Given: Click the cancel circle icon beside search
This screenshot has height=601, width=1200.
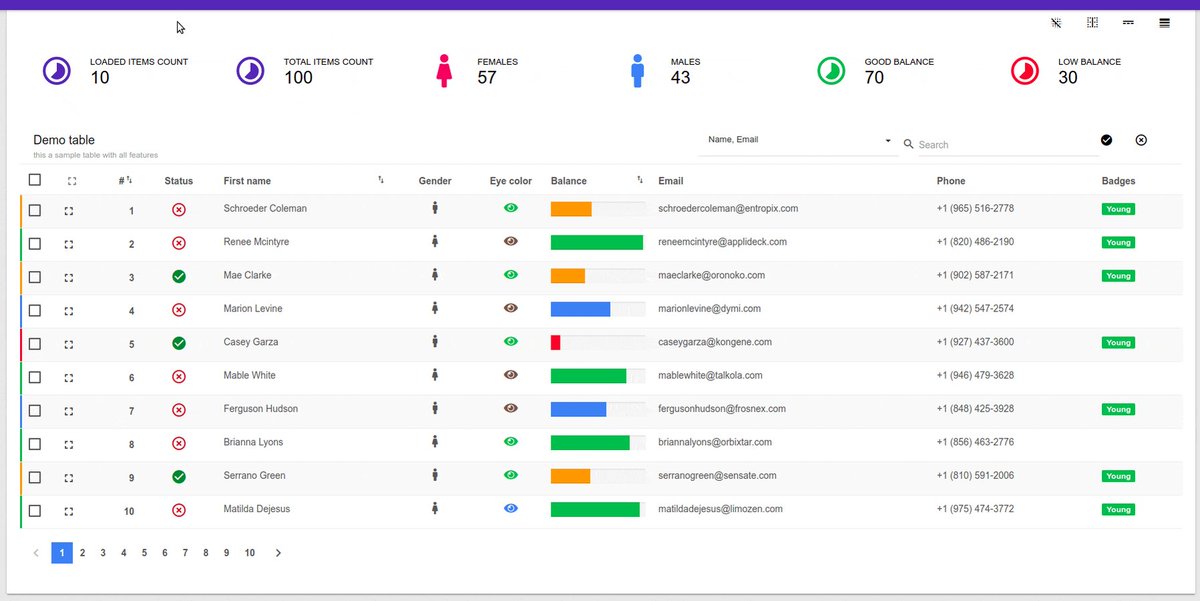Looking at the screenshot, I should click(x=1141, y=140).
